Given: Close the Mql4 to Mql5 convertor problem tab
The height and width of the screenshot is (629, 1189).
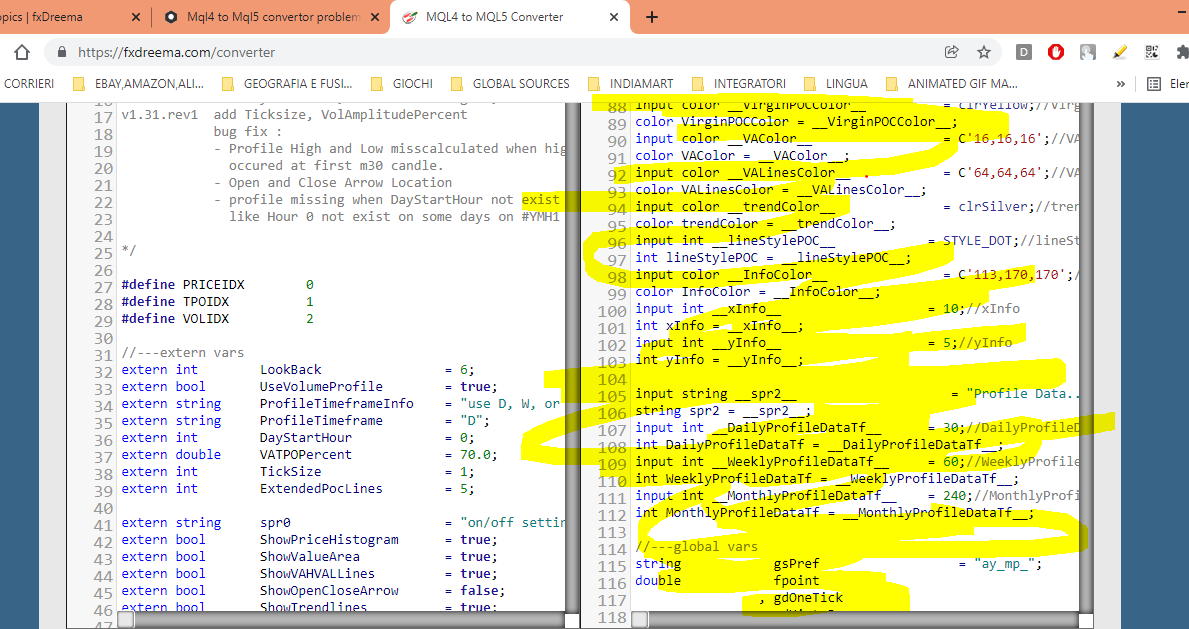Looking at the screenshot, I should 375,17.
